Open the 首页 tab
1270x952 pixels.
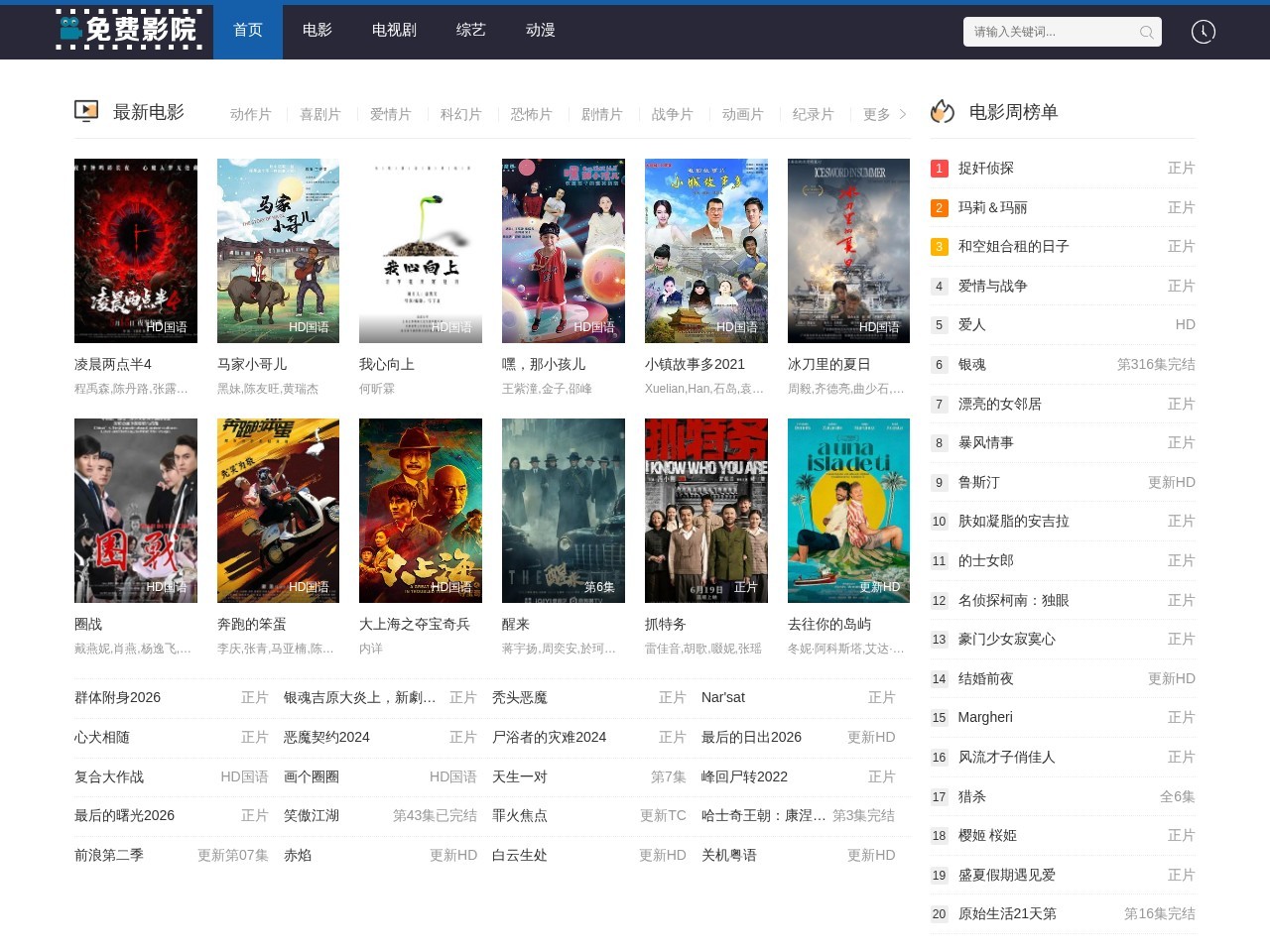(x=248, y=30)
